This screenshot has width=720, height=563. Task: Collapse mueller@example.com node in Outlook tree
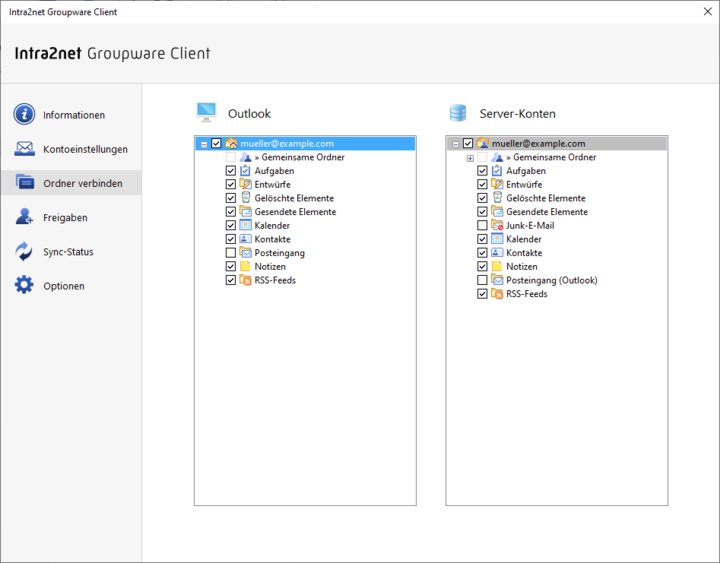pos(204,144)
